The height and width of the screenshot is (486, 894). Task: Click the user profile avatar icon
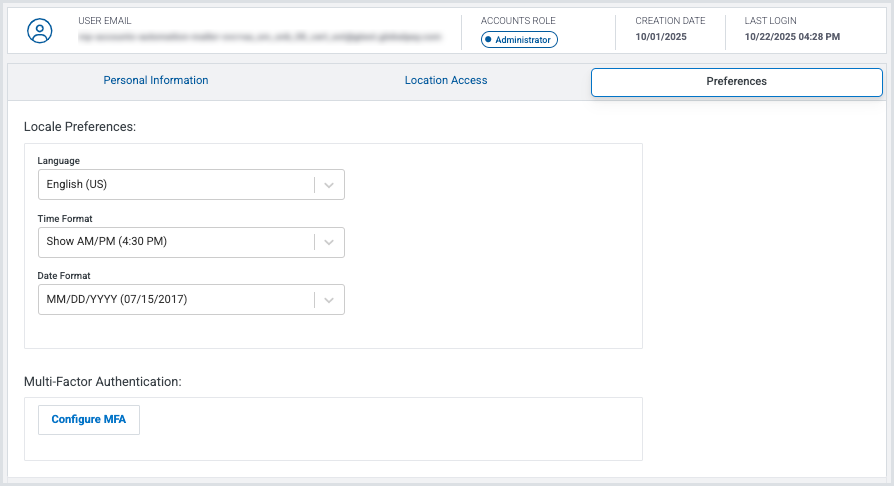40,30
